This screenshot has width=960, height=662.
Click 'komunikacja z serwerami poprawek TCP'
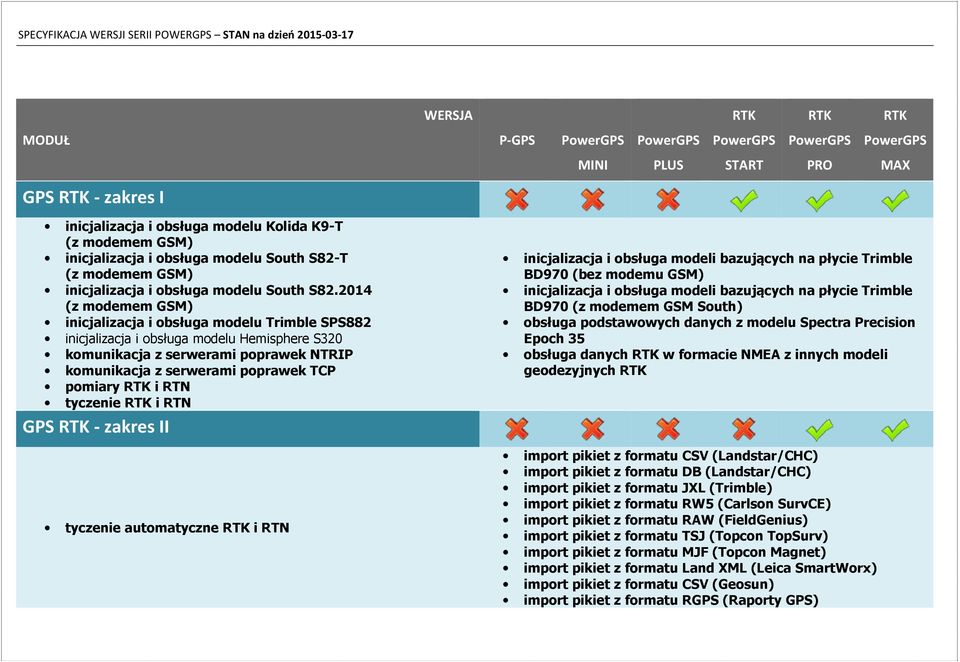click(x=200, y=370)
